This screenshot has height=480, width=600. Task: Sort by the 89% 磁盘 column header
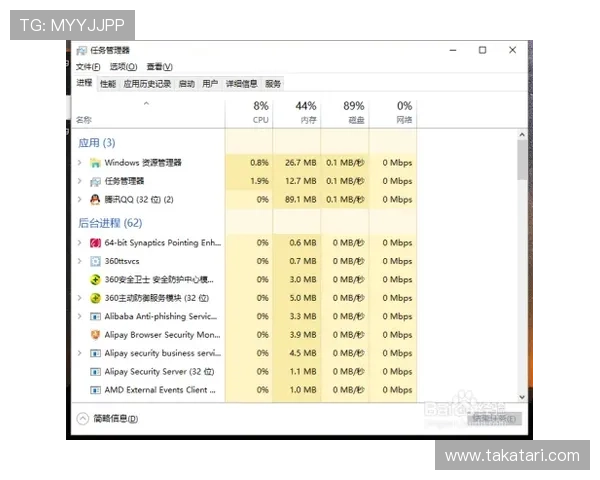tap(345, 113)
